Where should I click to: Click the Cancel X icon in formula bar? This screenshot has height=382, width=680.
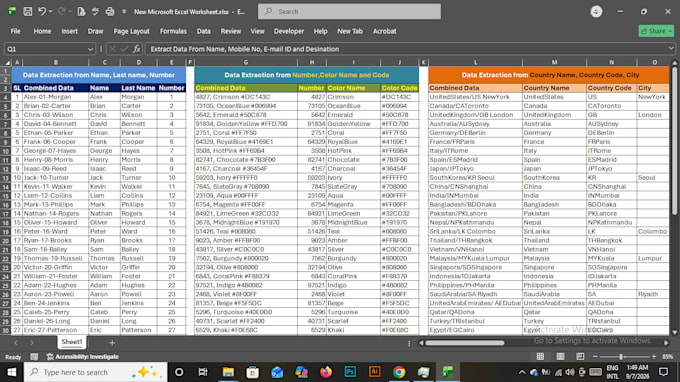click(x=112, y=49)
